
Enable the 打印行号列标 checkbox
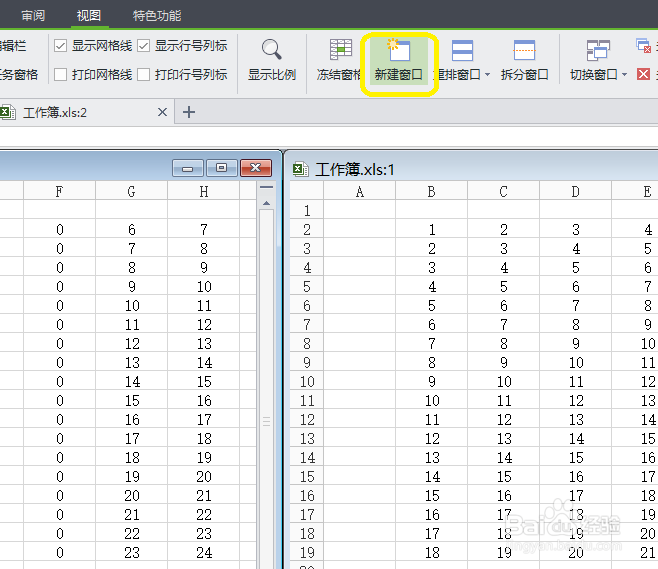144,75
